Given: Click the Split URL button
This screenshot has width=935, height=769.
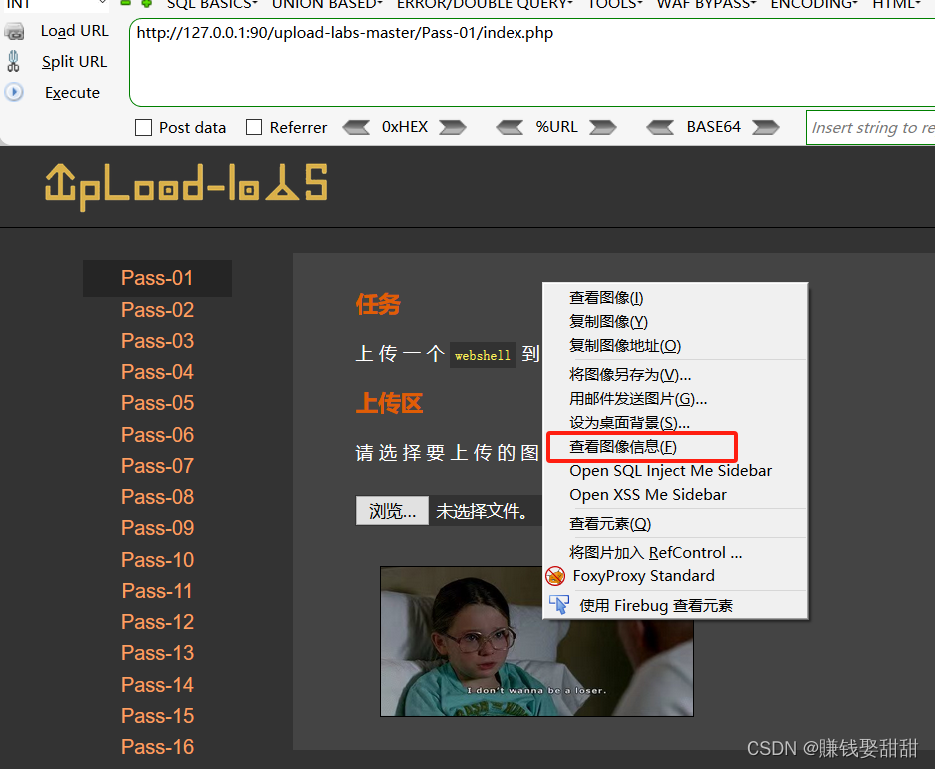Looking at the screenshot, I should pos(75,61).
